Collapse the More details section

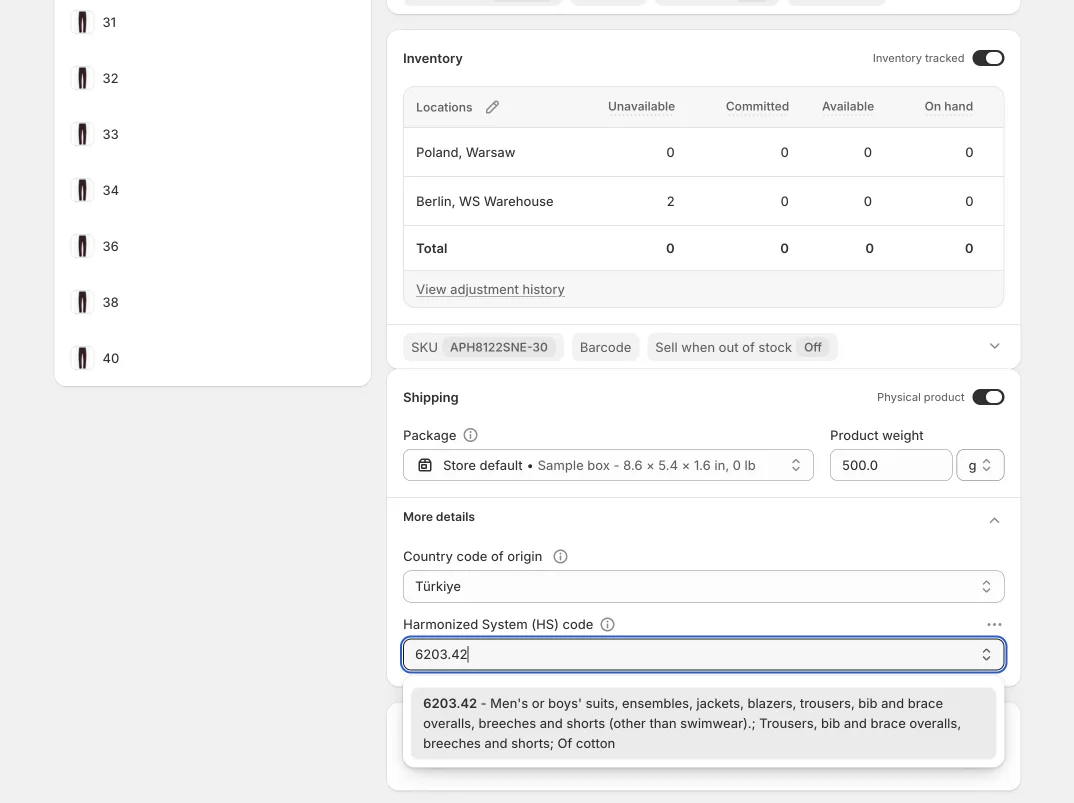(x=994, y=521)
